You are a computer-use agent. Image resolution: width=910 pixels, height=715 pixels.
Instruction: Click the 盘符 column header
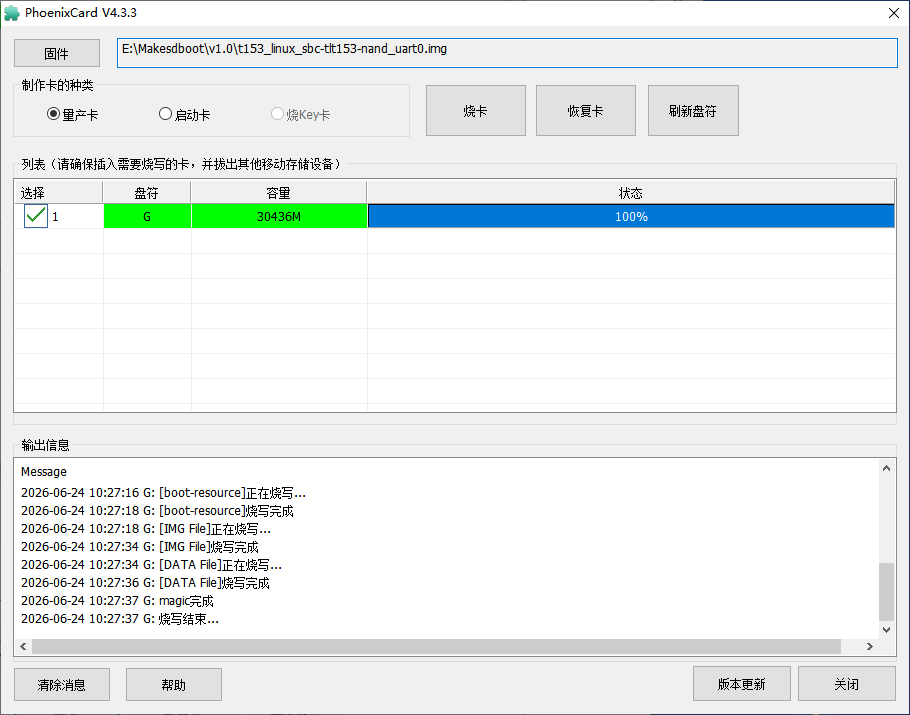pyautogui.click(x=147, y=193)
